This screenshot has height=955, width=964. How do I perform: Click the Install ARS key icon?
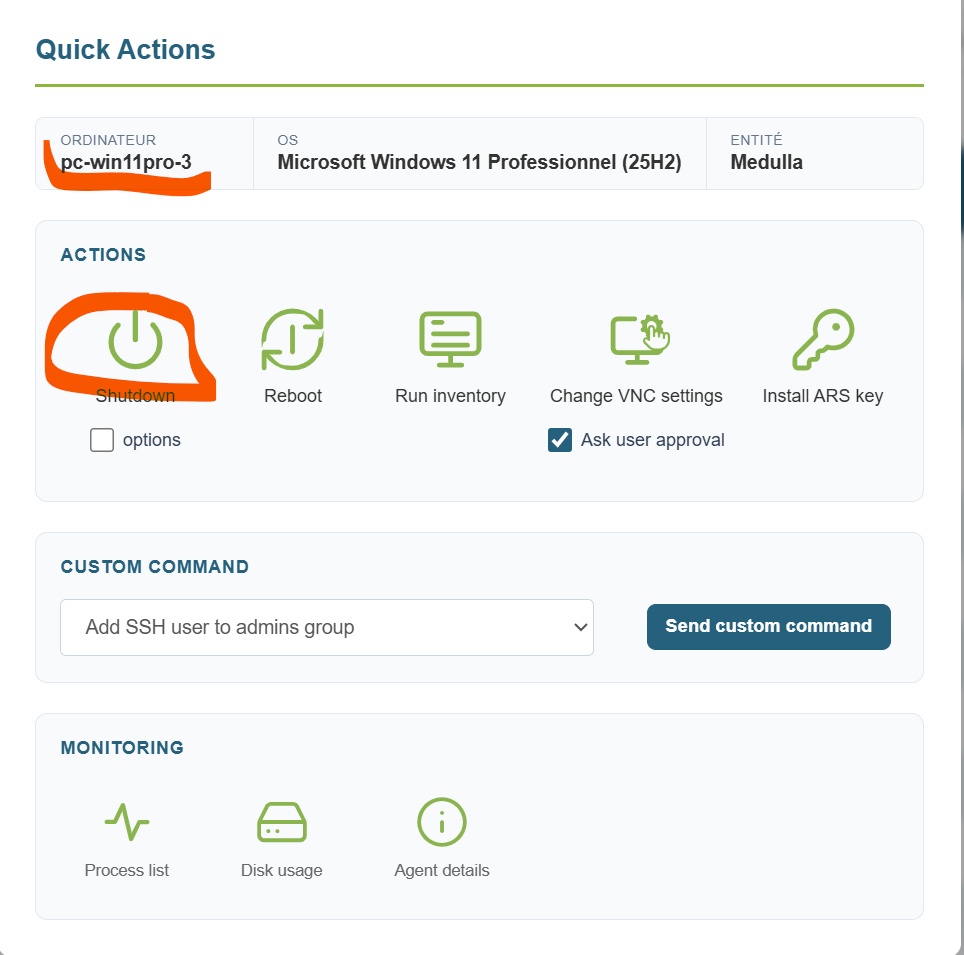822,340
